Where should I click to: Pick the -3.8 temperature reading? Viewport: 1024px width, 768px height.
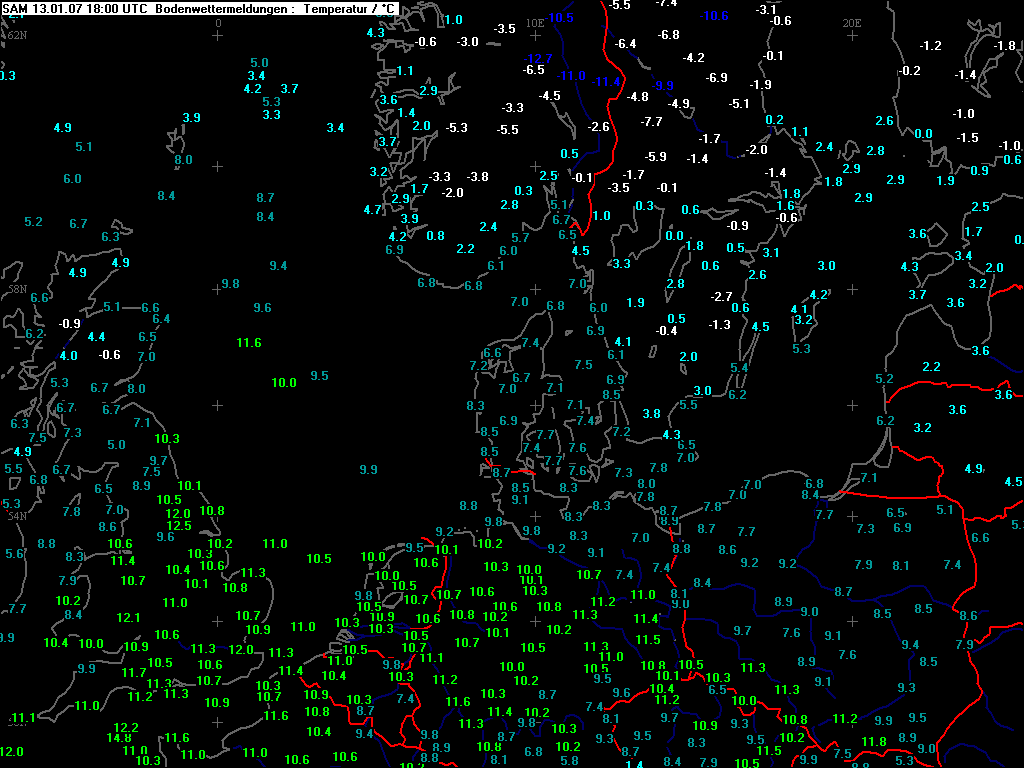[478, 176]
